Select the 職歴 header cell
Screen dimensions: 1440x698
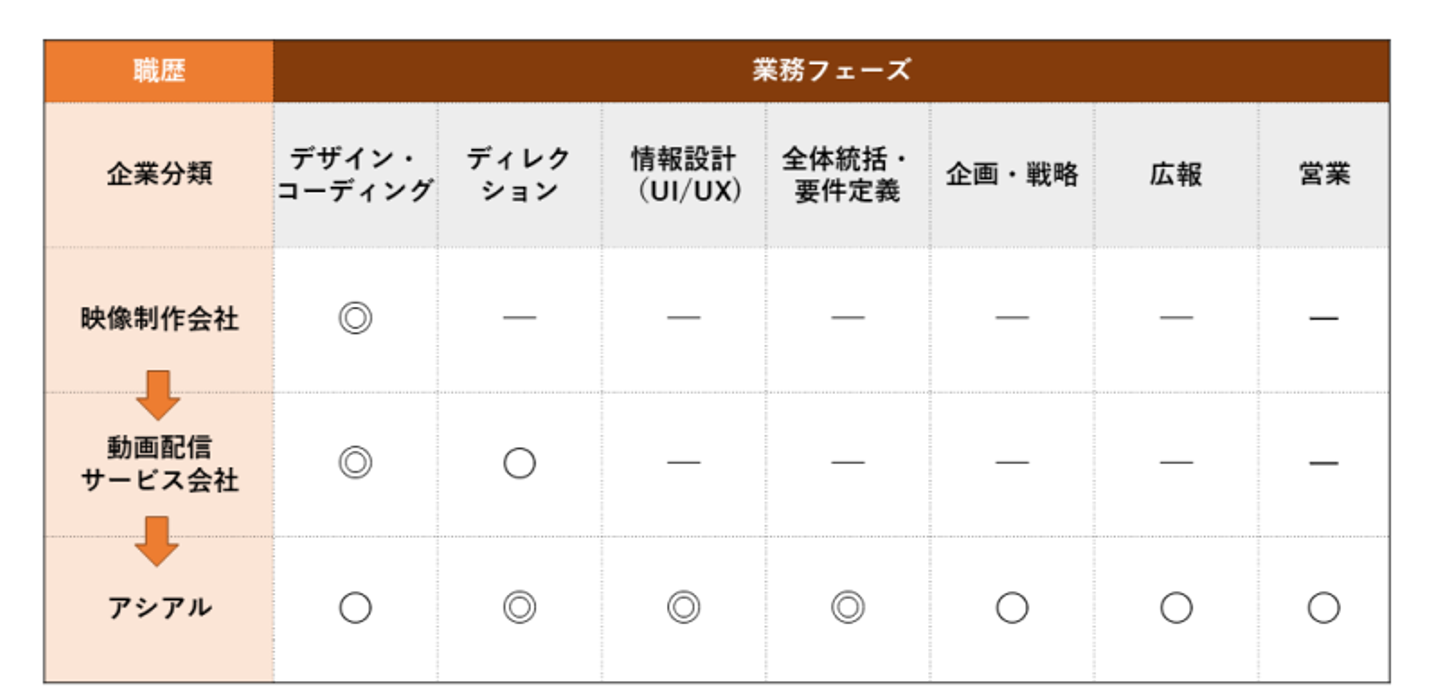coord(159,71)
